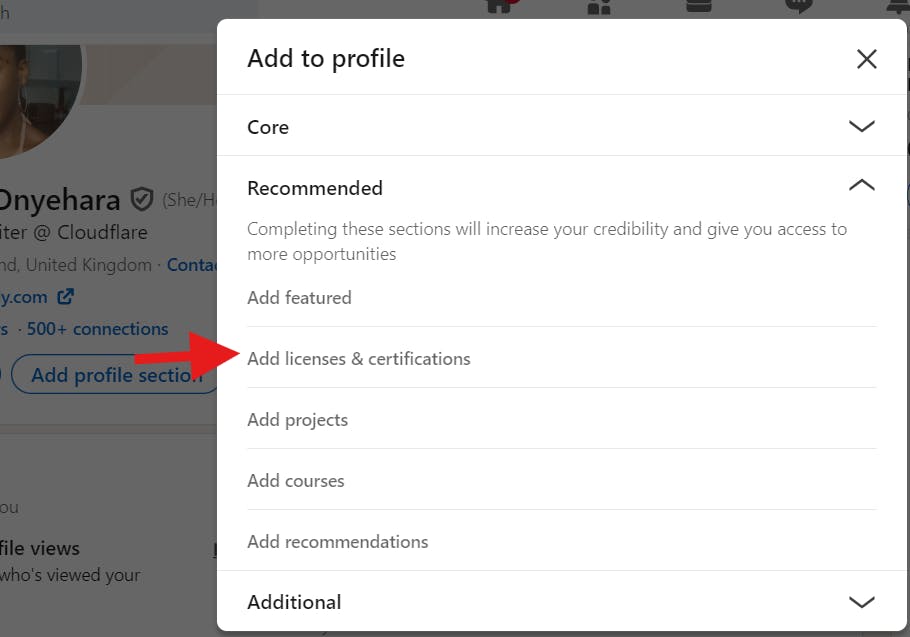910x637 pixels.
Task: Click the external website link icon
Action: click(x=66, y=296)
